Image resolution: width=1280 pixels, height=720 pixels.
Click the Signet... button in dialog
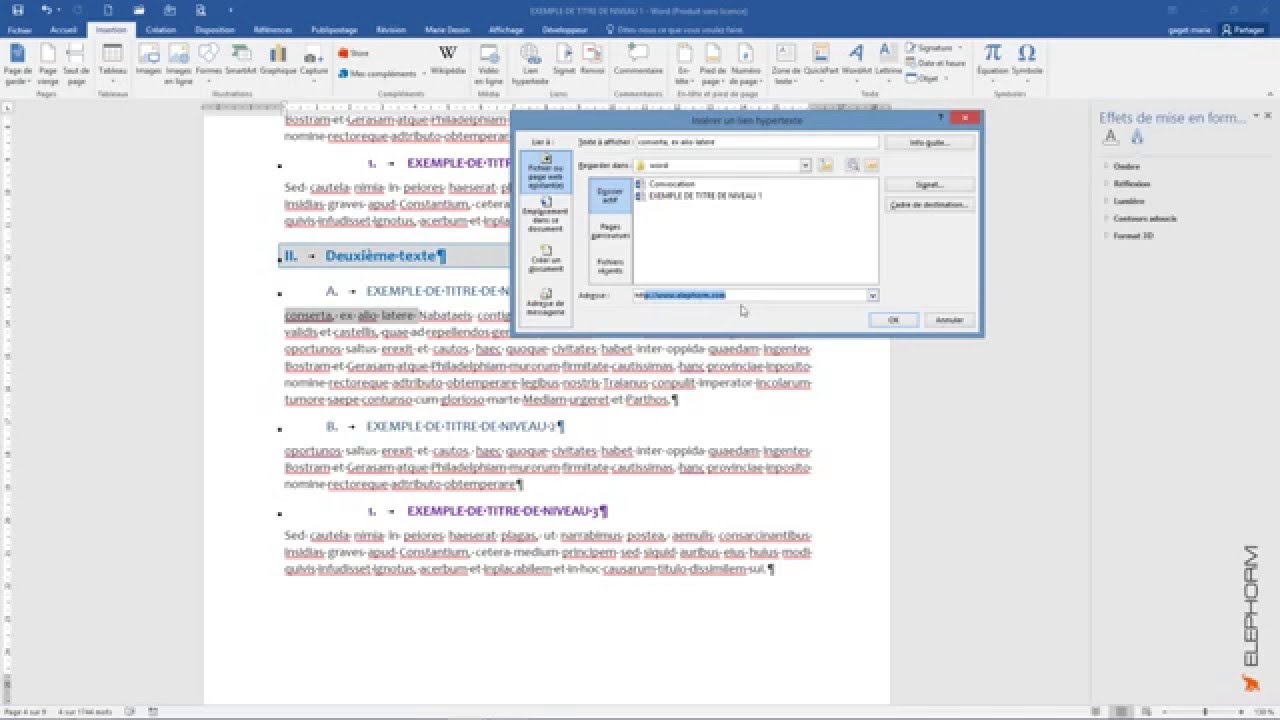(929, 185)
